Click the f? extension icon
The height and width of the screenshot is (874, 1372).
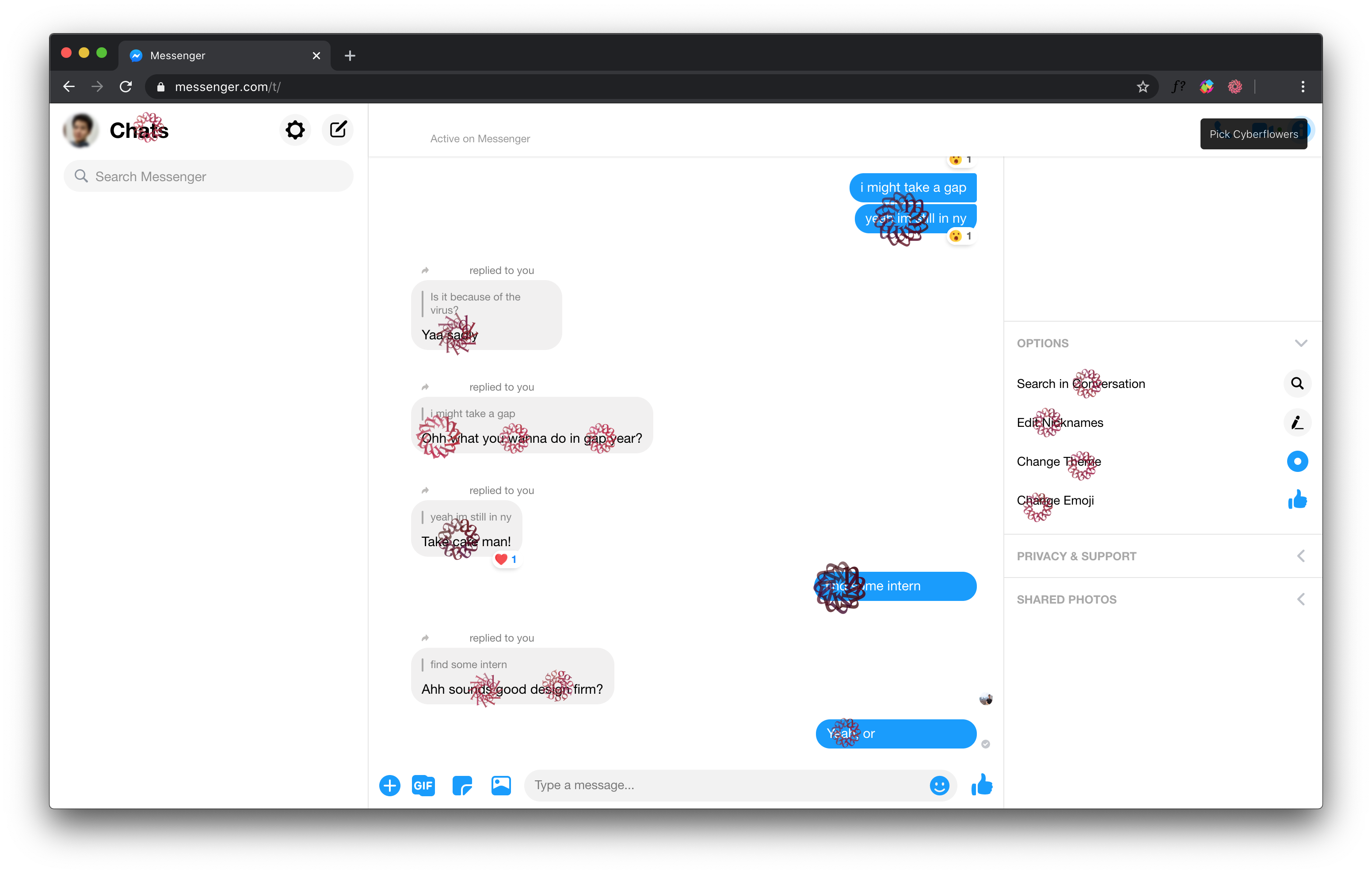(1178, 87)
